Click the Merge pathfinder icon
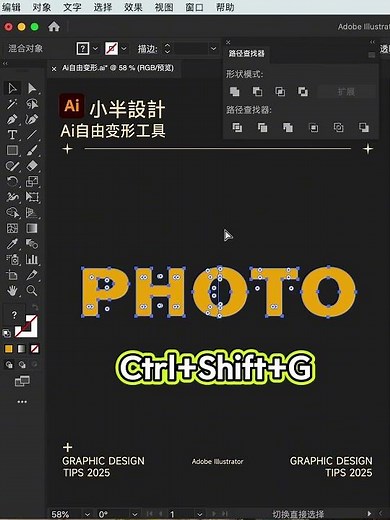 click(288, 127)
